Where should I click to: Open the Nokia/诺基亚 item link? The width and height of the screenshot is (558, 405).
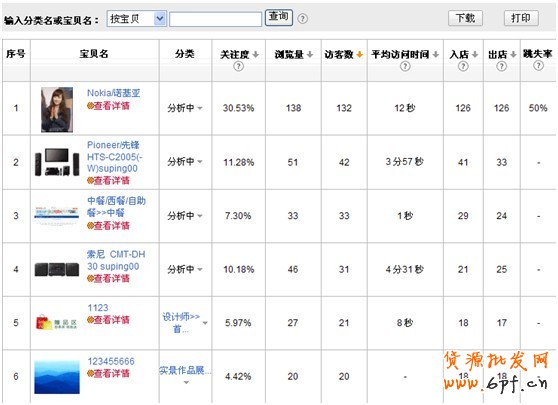pos(114,93)
